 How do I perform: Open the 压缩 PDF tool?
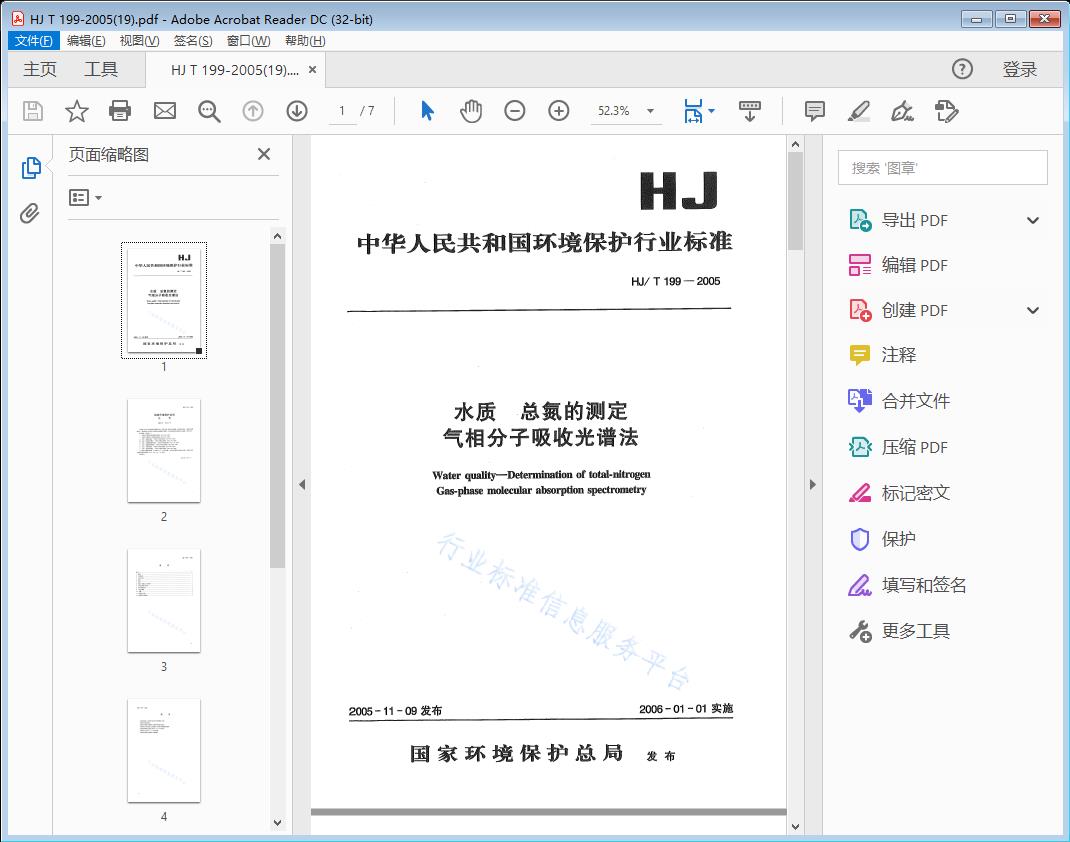pos(916,447)
